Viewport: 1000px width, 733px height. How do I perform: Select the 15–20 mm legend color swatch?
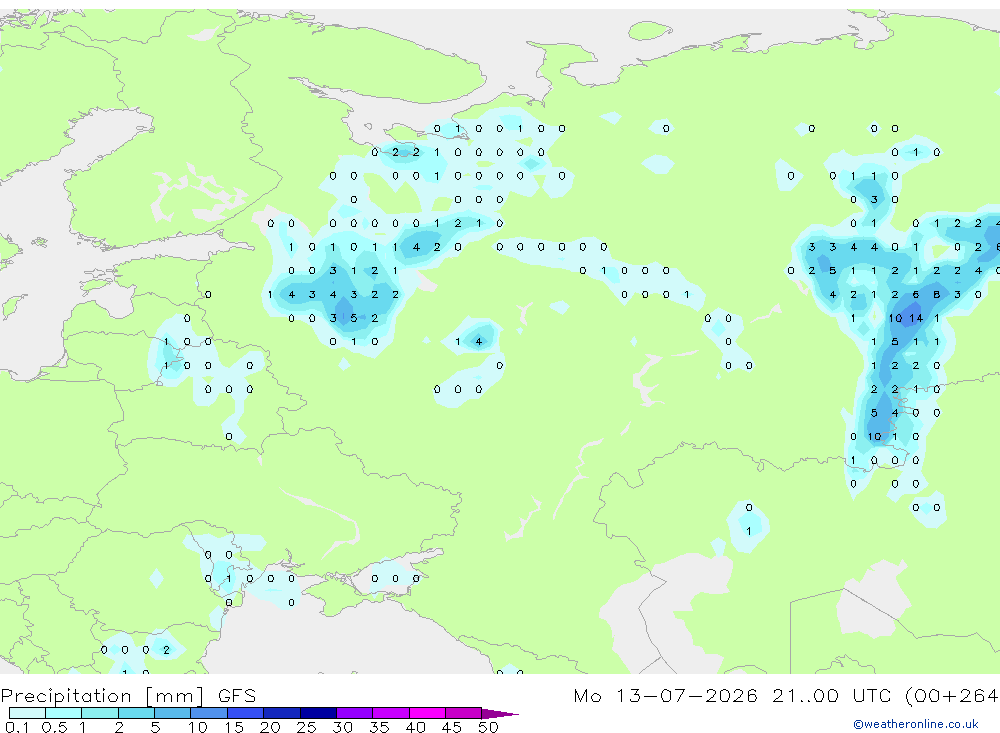pyautogui.click(x=246, y=713)
